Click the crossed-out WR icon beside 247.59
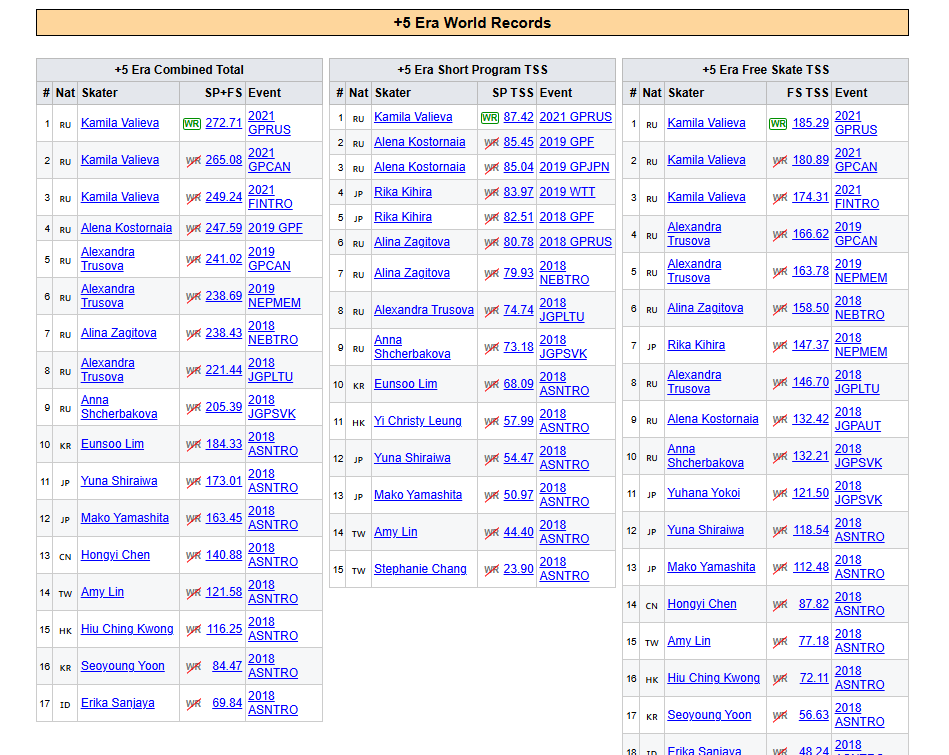This screenshot has width=949, height=755. coord(193,228)
